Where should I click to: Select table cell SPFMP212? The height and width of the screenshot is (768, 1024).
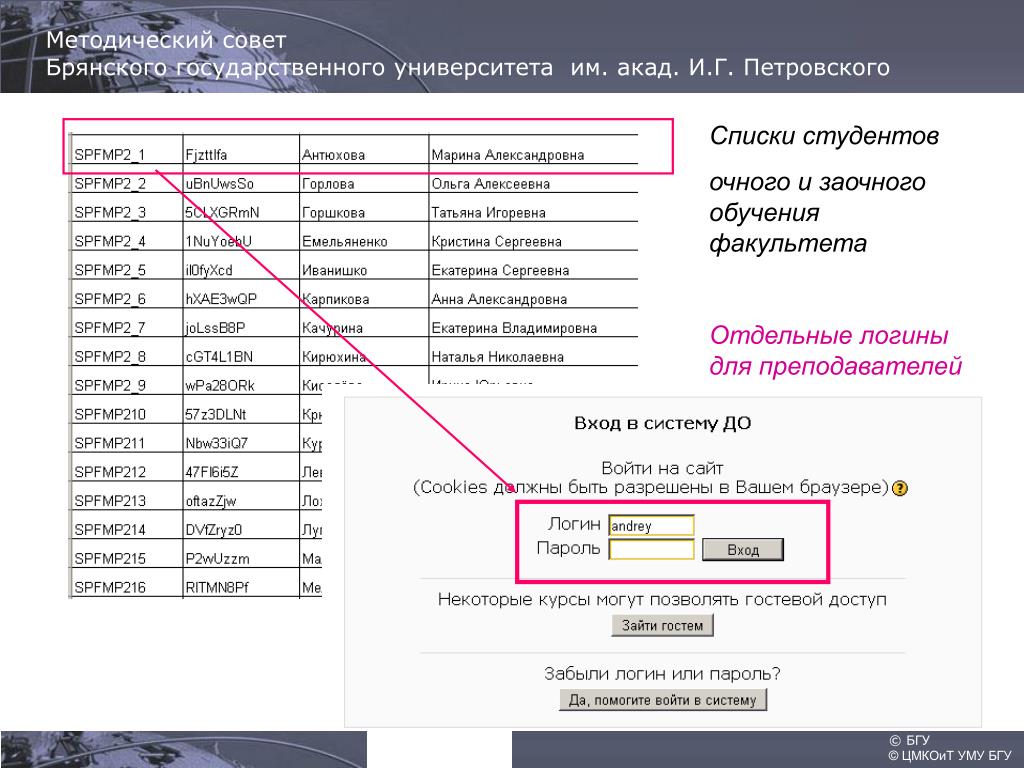tap(126, 466)
